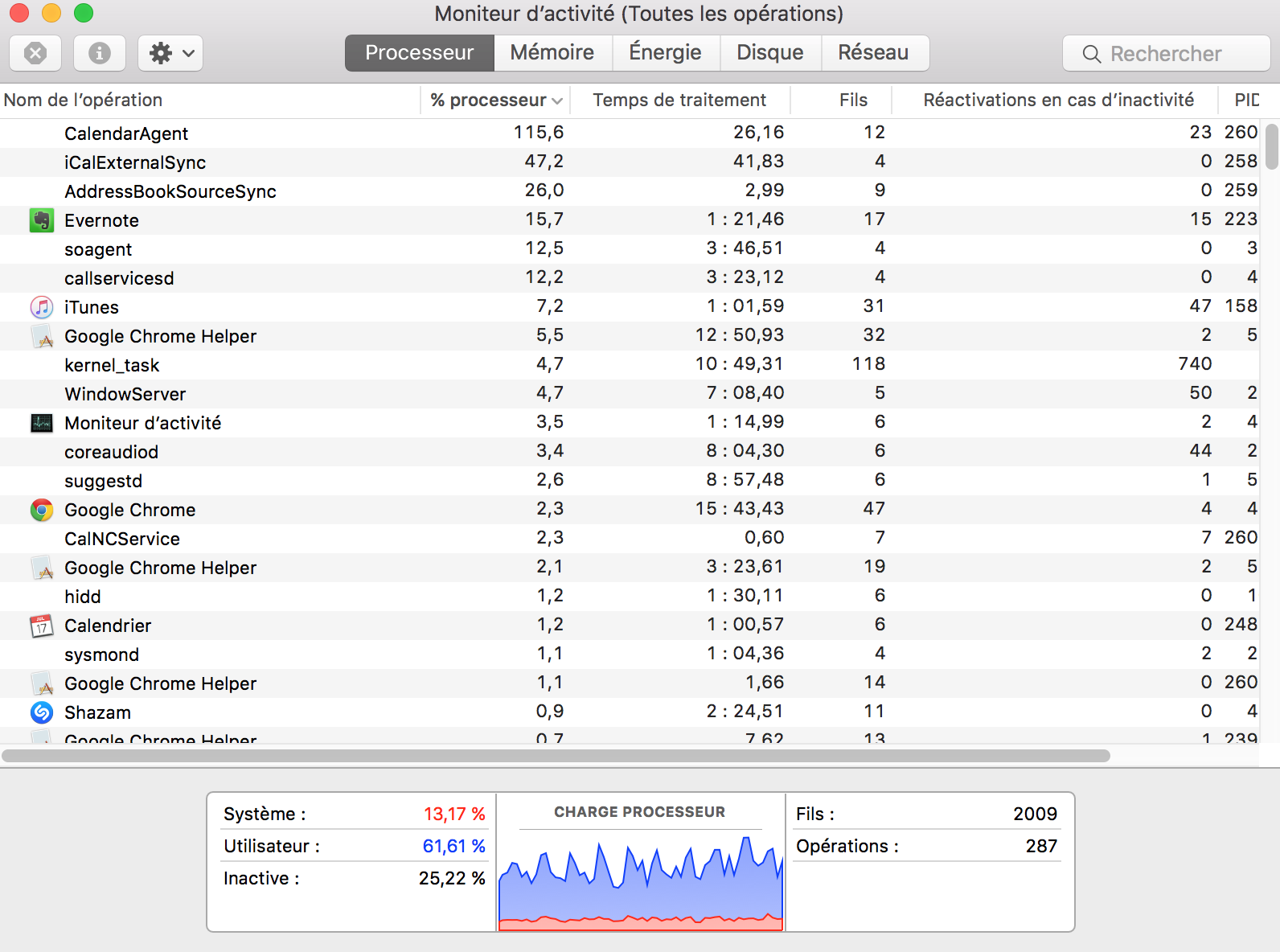Viewport: 1280px width, 952px height.
Task: Open the Énergie tab
Action: point(665,53)
